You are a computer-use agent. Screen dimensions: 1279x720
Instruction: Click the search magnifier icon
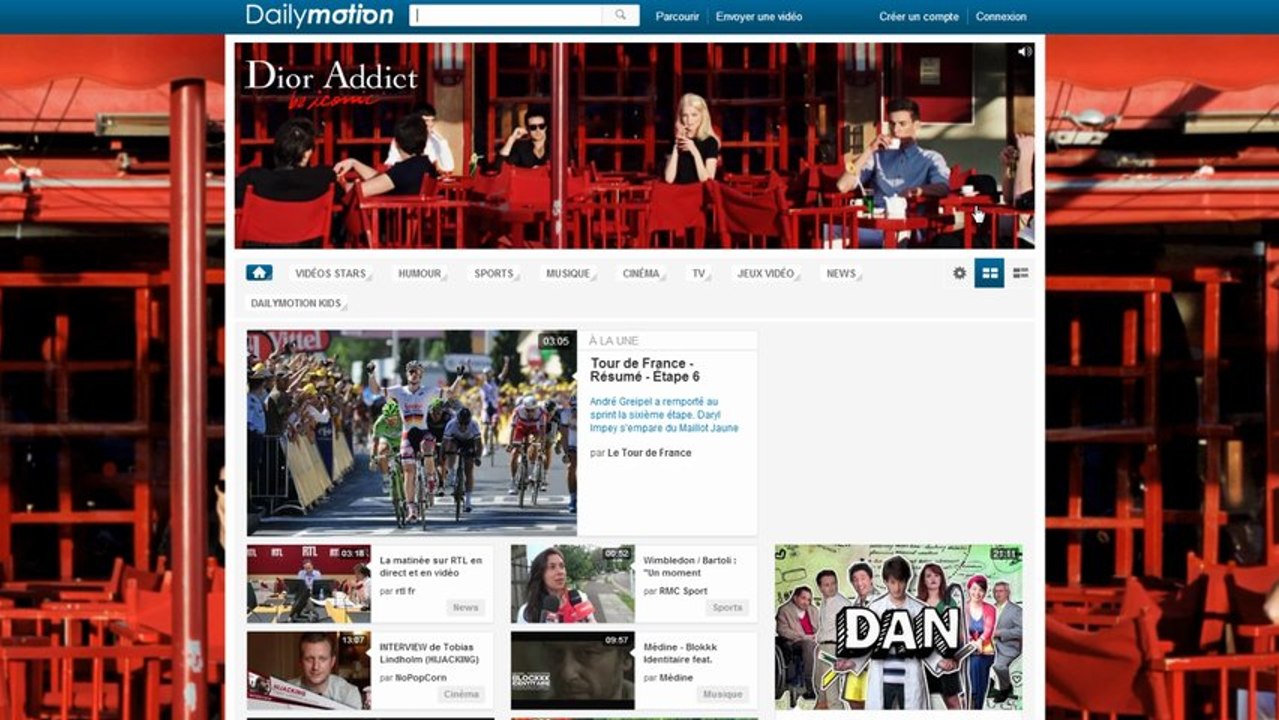[x=620, y=15]
